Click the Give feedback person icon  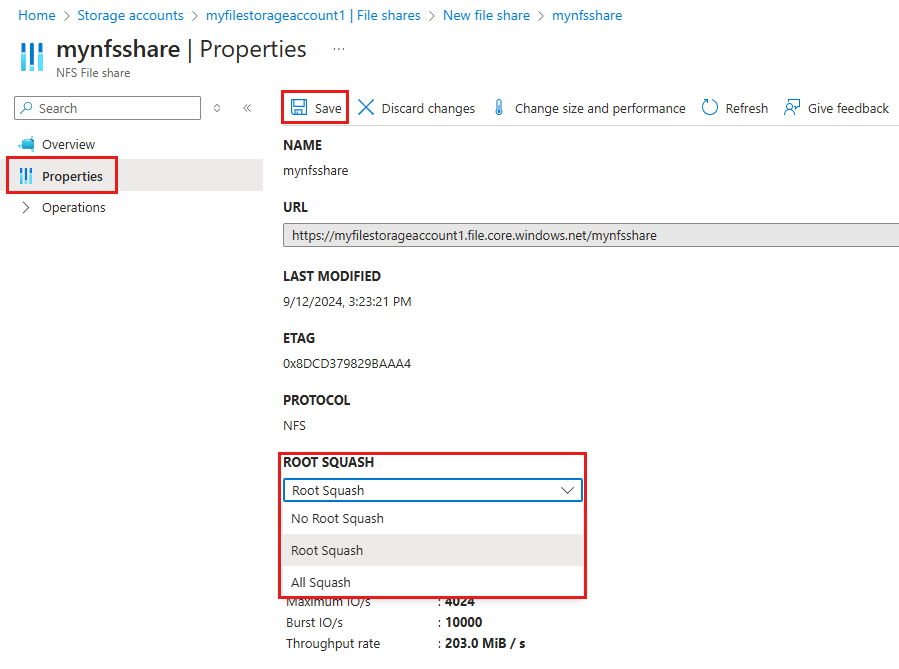(x=792, y=107)
